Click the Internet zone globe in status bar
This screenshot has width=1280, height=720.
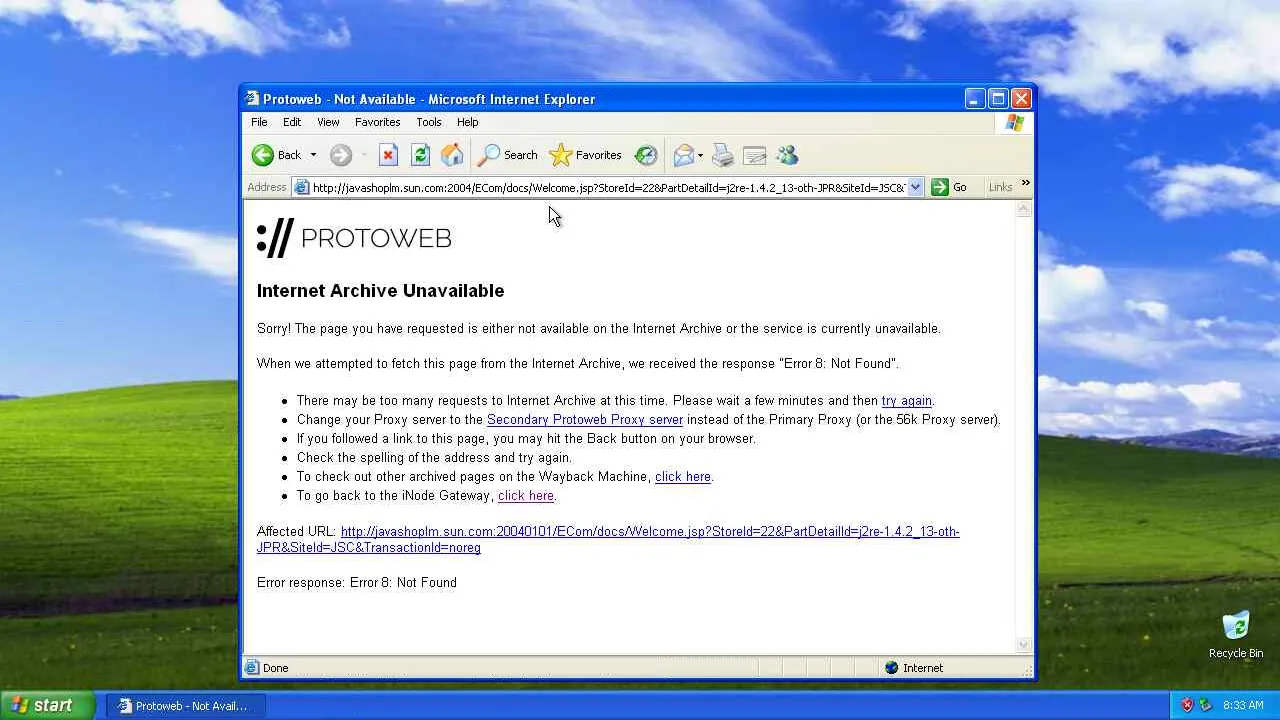891,668
